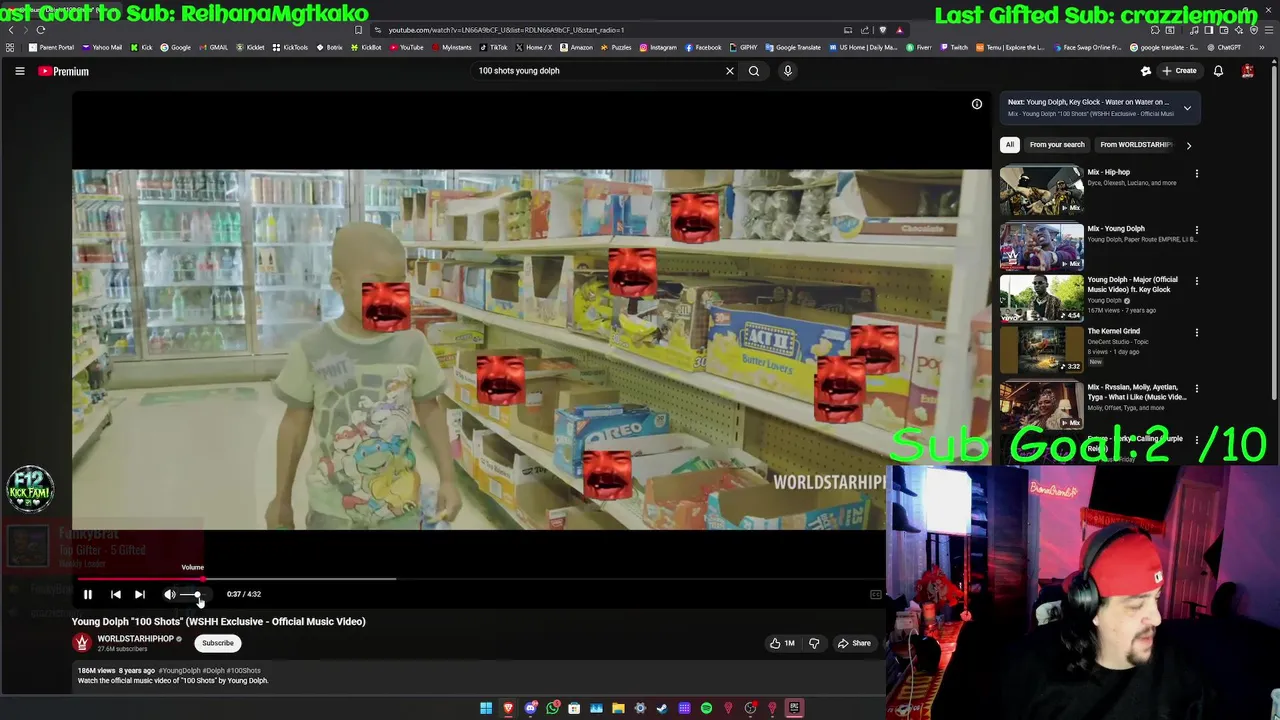Viewport: 1280px width, 720px height.
Task: Open the Windows Start button
Action: tap(486, 708)
